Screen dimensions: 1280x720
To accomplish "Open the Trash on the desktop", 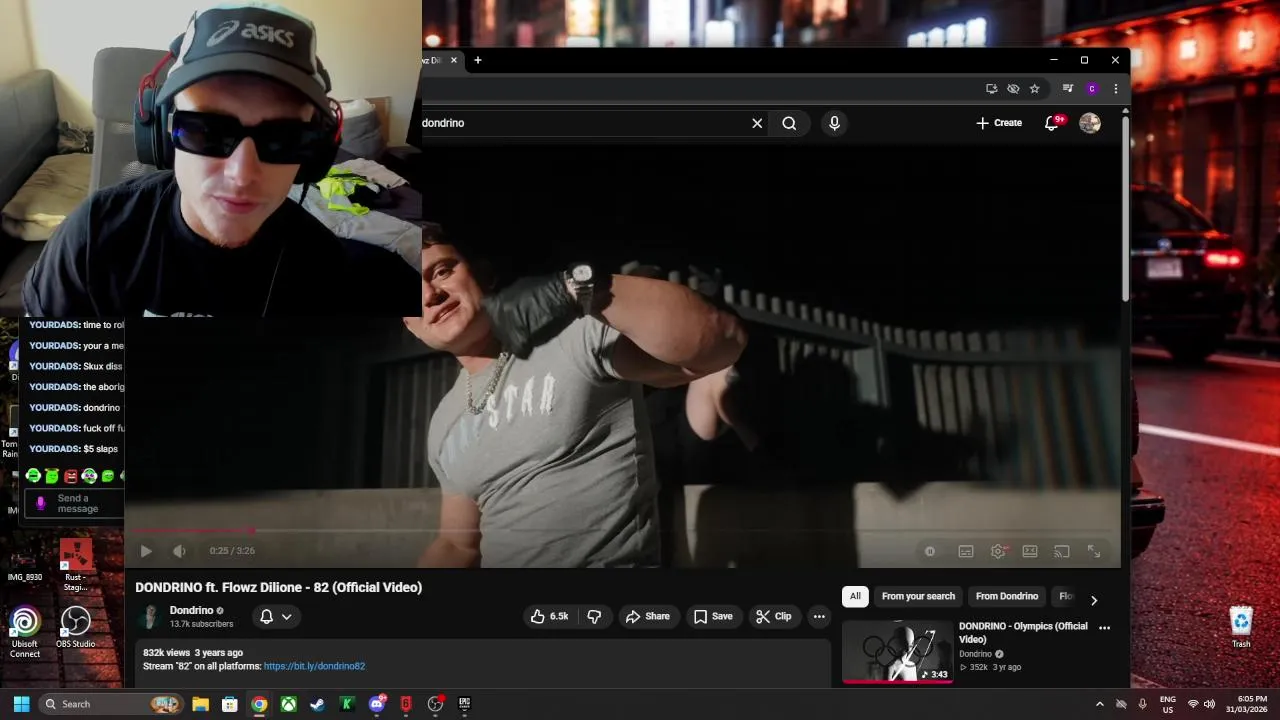I will 1241,627.
